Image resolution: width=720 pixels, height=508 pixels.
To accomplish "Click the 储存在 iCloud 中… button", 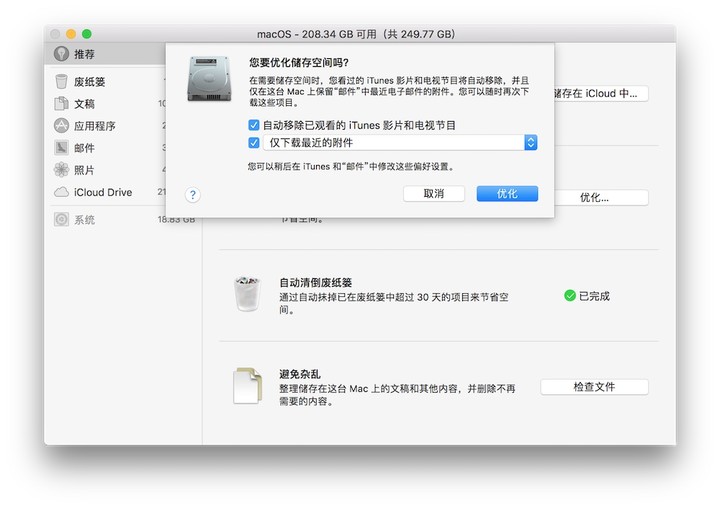I will coord(598,94).
